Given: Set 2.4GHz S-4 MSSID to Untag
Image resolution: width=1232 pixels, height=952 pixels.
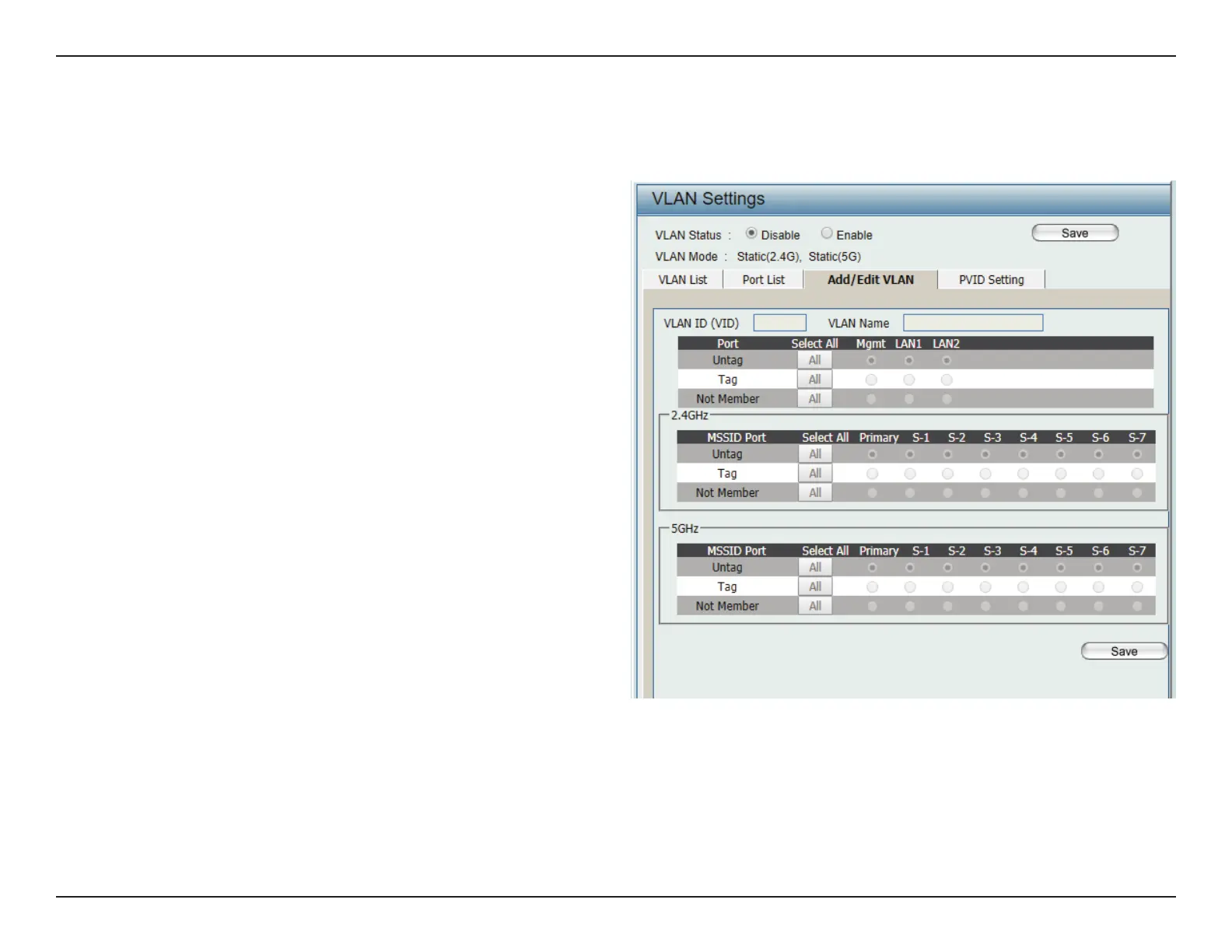Looking at the screenshot, I should tap(1023, 454).
